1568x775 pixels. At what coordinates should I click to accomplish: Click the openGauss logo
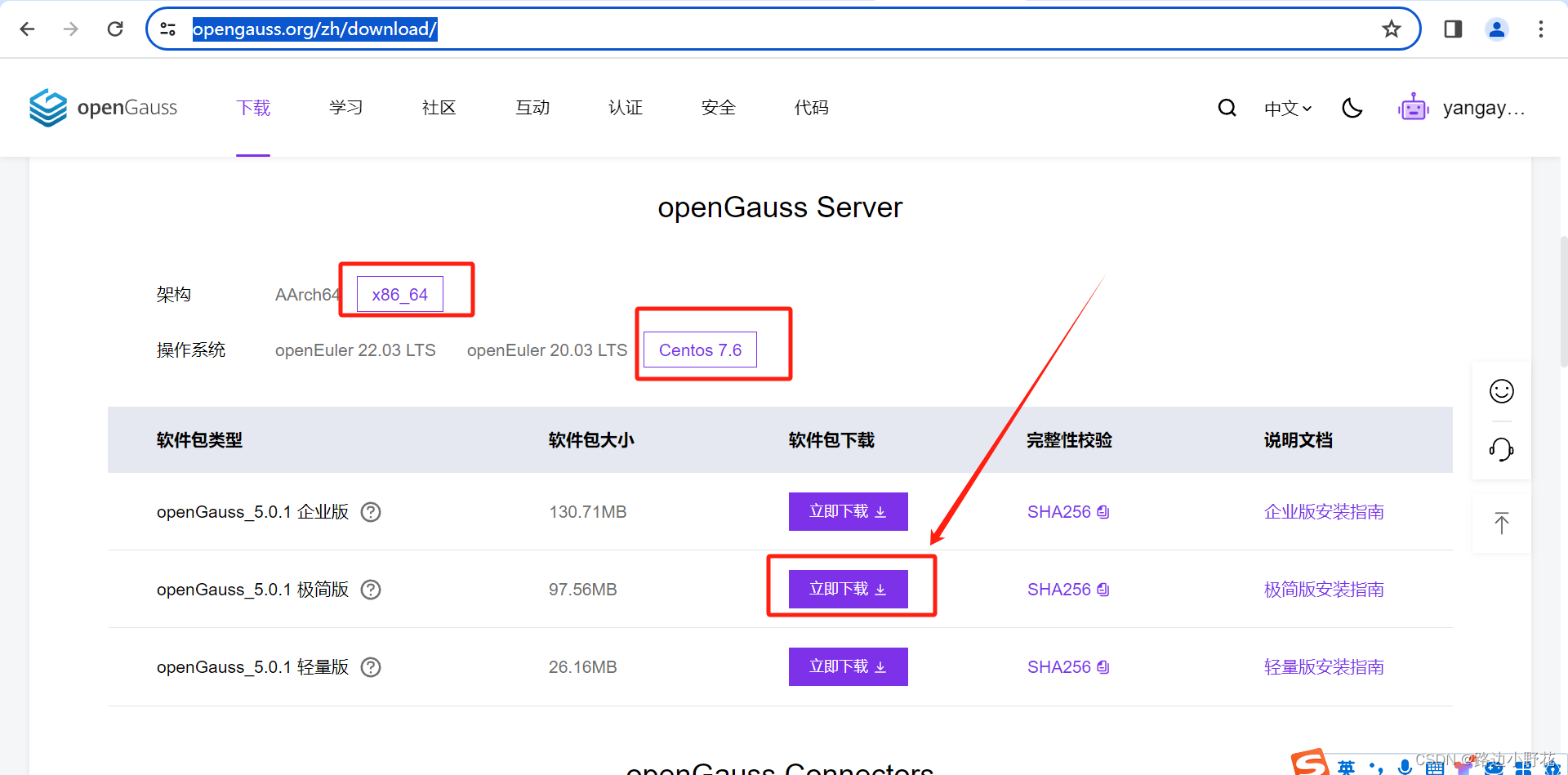[103, 108]
